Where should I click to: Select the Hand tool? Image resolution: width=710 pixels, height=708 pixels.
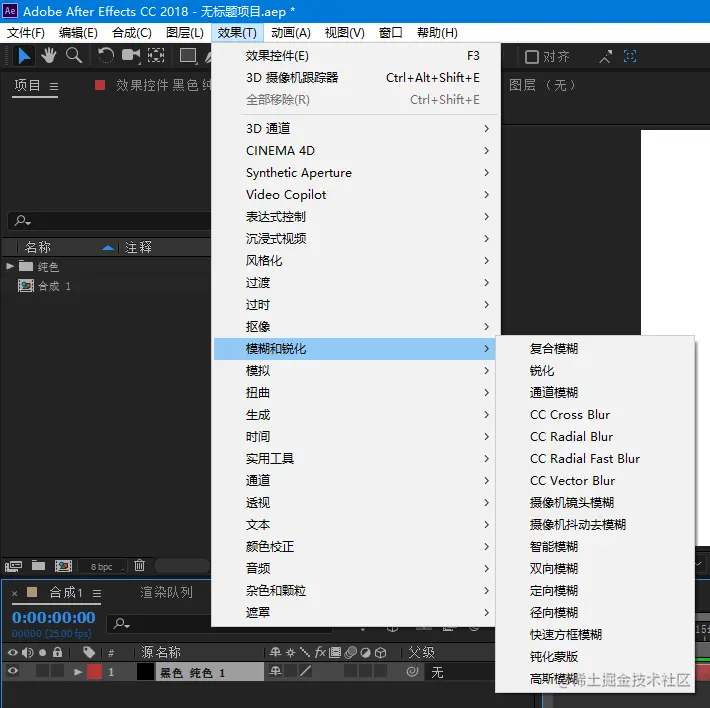48,56
